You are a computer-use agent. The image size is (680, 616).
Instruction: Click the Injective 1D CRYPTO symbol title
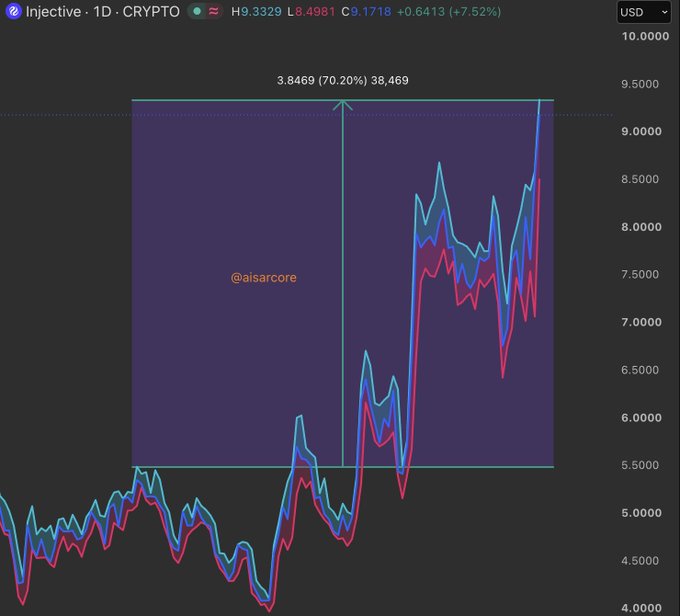pos(103,12)
